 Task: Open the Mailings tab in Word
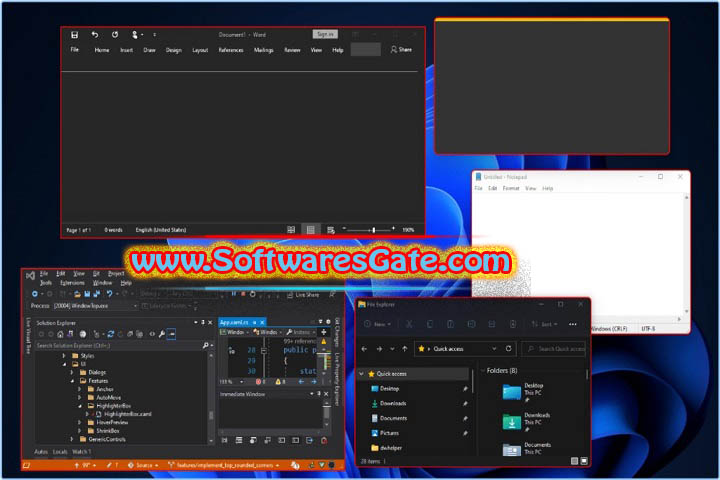coord(264,50)
